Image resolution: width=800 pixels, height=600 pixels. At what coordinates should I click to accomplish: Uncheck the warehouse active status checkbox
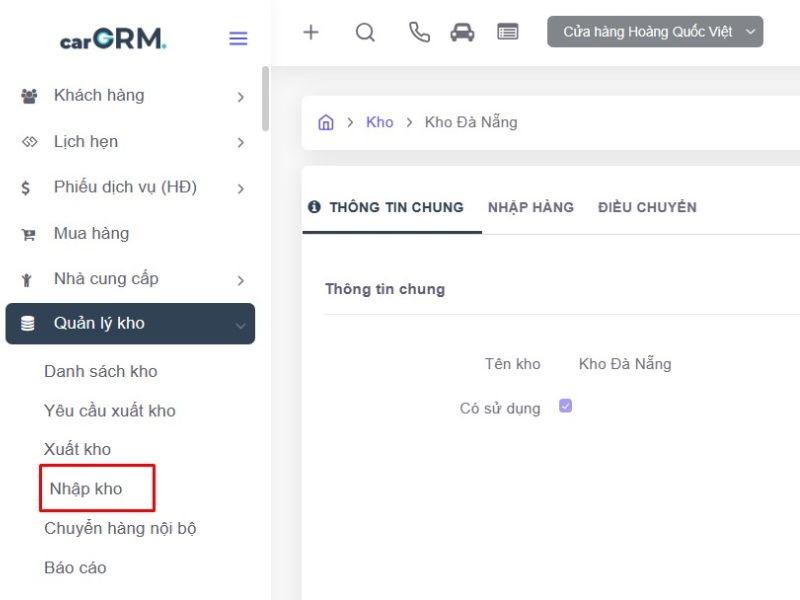click(x=565, y=406)
